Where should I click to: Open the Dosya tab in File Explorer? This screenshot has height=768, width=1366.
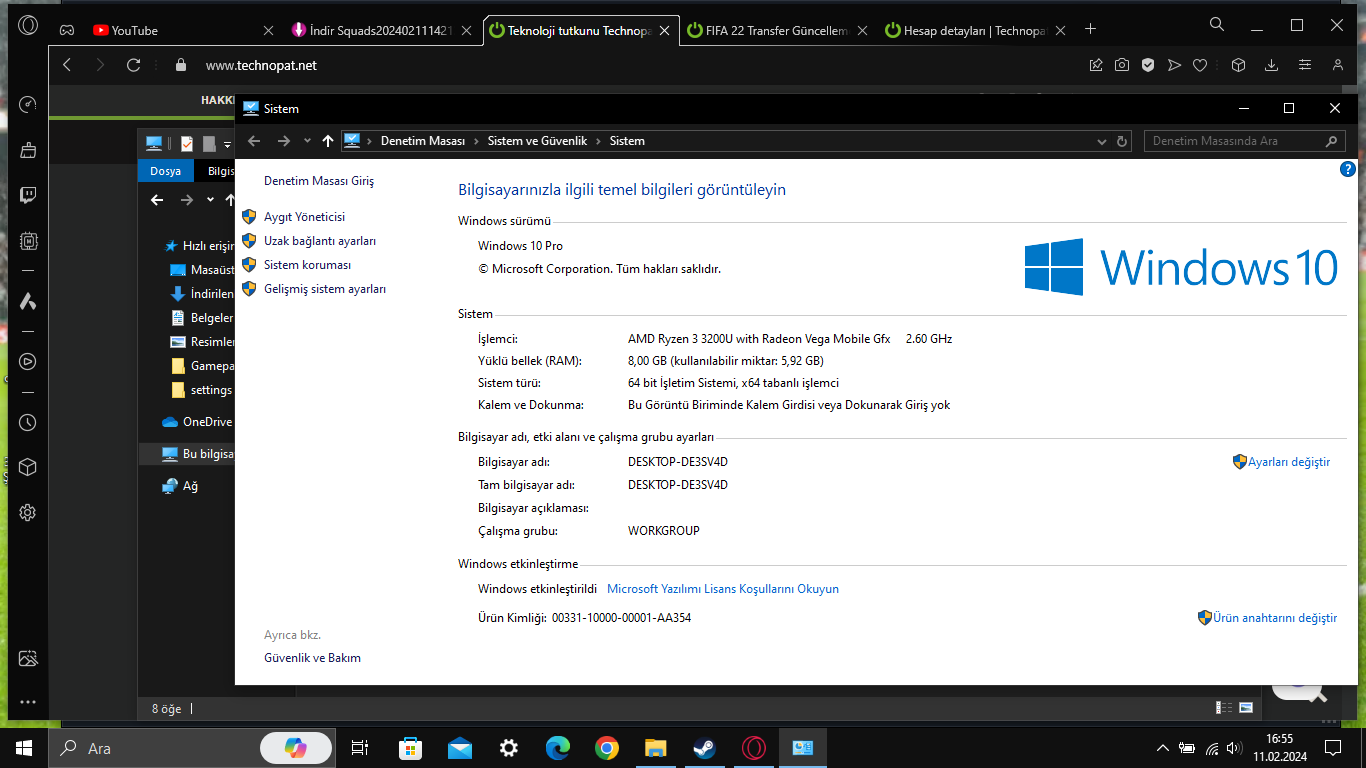[165, 171]
